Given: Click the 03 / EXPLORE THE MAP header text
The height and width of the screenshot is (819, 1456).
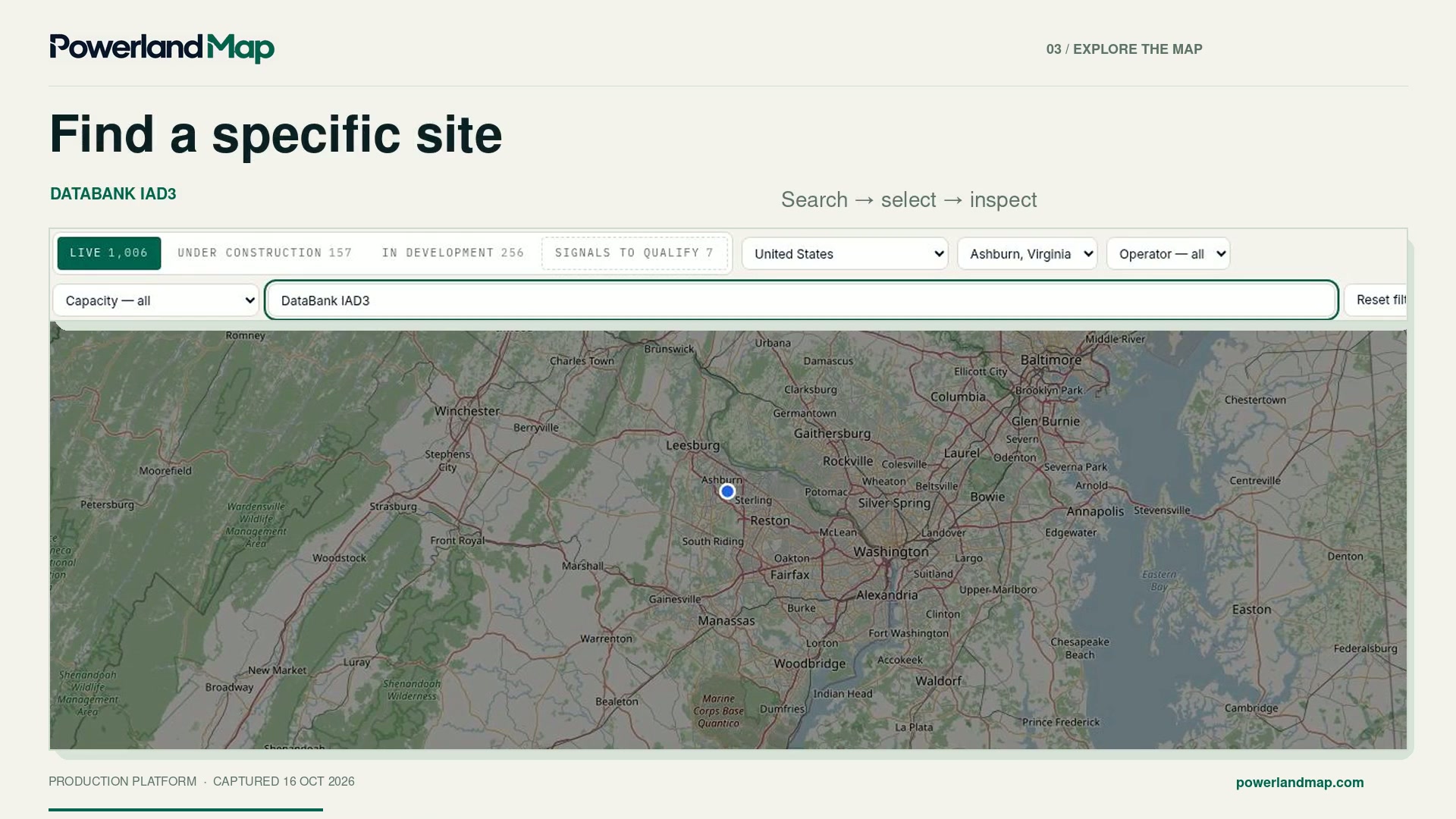Looking at the screenshot, I should coord(1124,49).
